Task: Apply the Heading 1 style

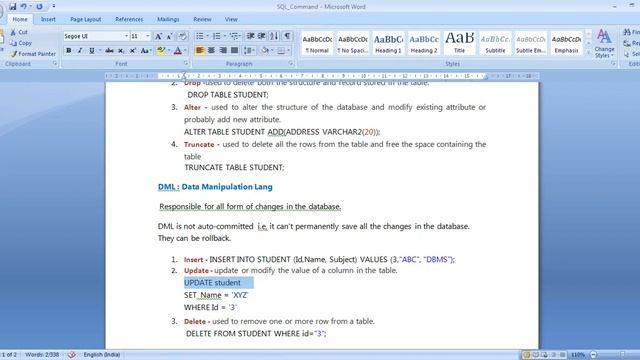Action: [389, 44]
